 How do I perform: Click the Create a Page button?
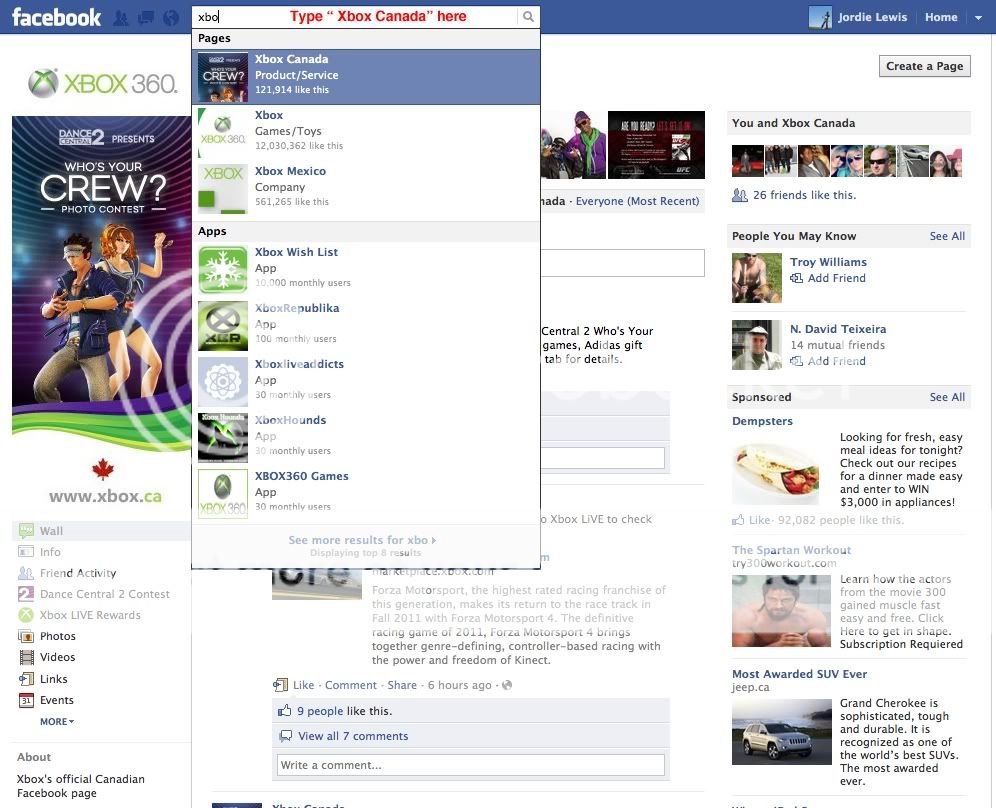[x=924, y=66]
